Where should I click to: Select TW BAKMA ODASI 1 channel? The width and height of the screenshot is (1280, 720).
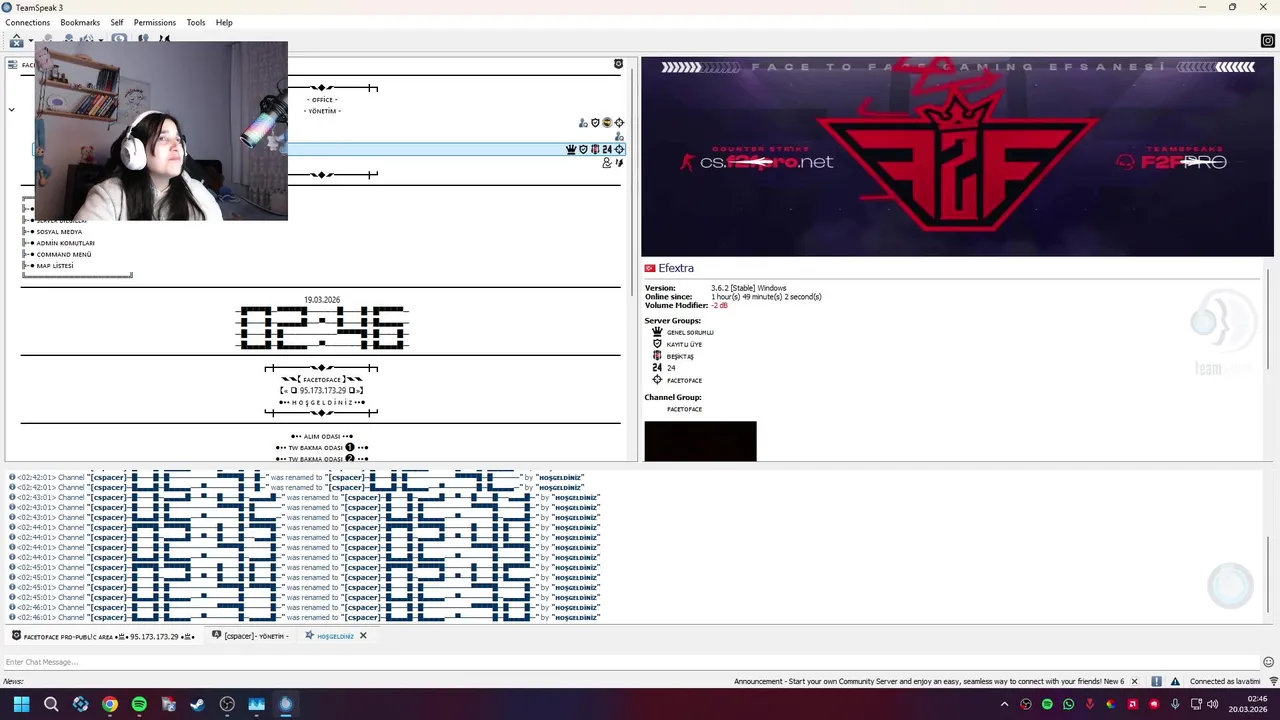click(x=322, y=448)
